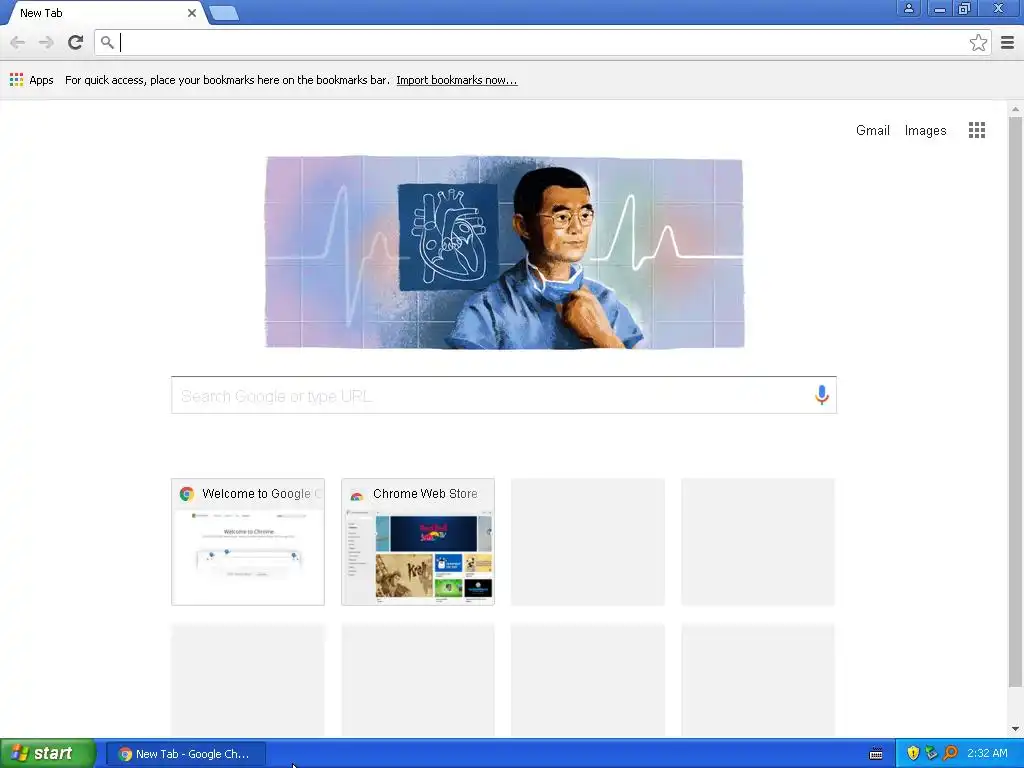This screenshot has width=1024, height=768.
Task: Open Welcome to Google Chrome thumbnail
Action: [x=248, y=542]
